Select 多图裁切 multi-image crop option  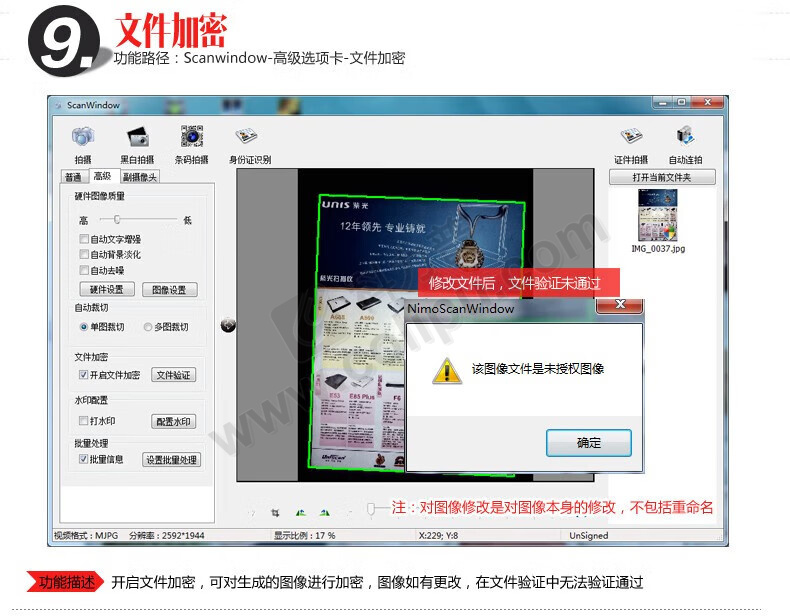(x=148, y=327)
